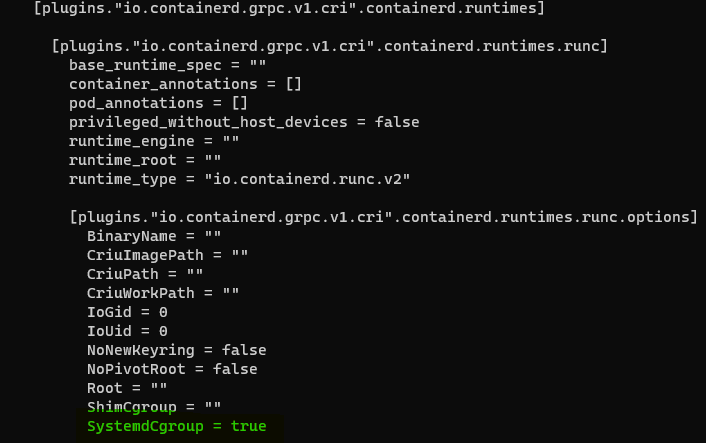Click the container_annotations = [] line
Screen dimensions: 706x443
point(185,84)
